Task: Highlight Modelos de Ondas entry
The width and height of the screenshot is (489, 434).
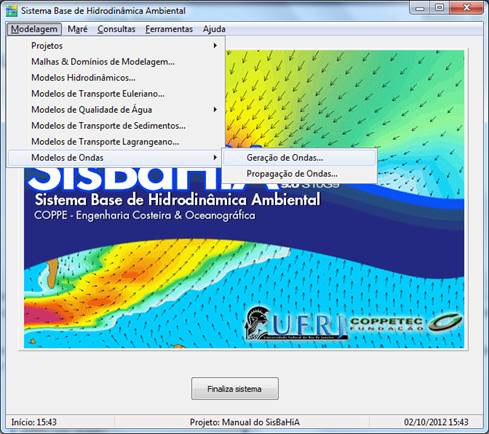Action: (x=115, y=158)
